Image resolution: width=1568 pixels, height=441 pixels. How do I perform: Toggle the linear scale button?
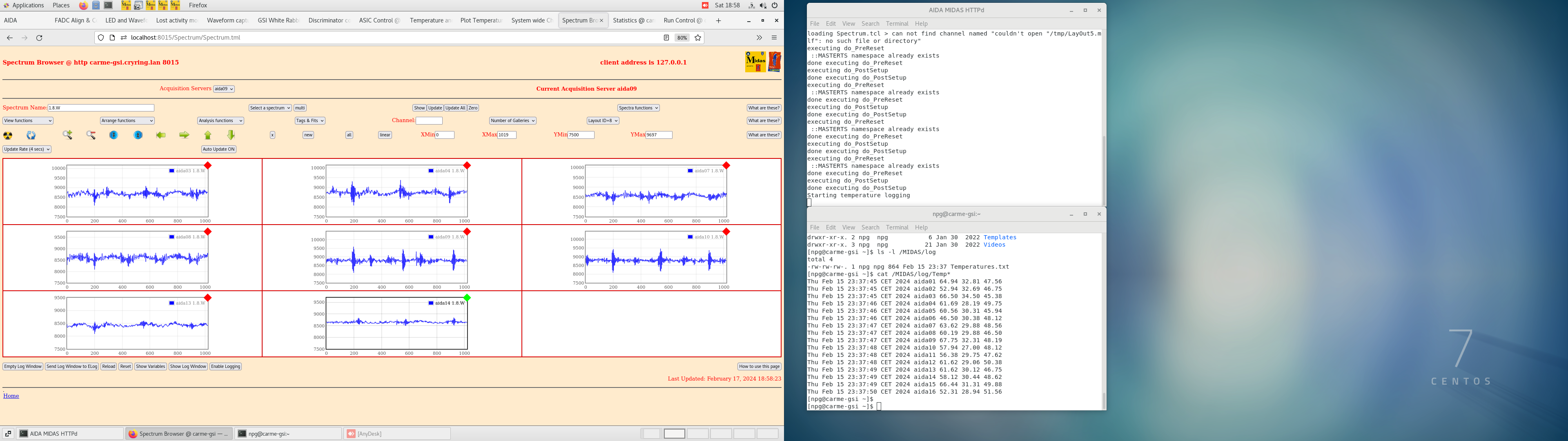tap(385, 135)
